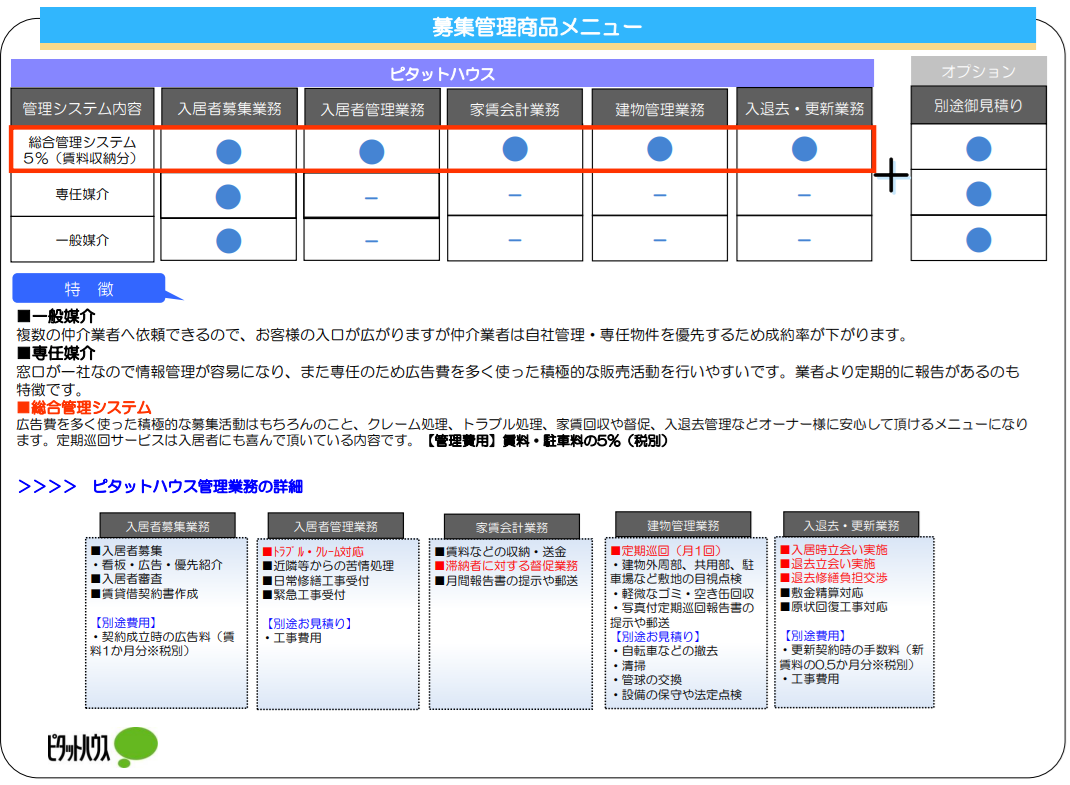Click the blue dot for 総合管理システム under 入居者募集業務
This screenshot has width=1070, height=785.
[x=229, y=152]
